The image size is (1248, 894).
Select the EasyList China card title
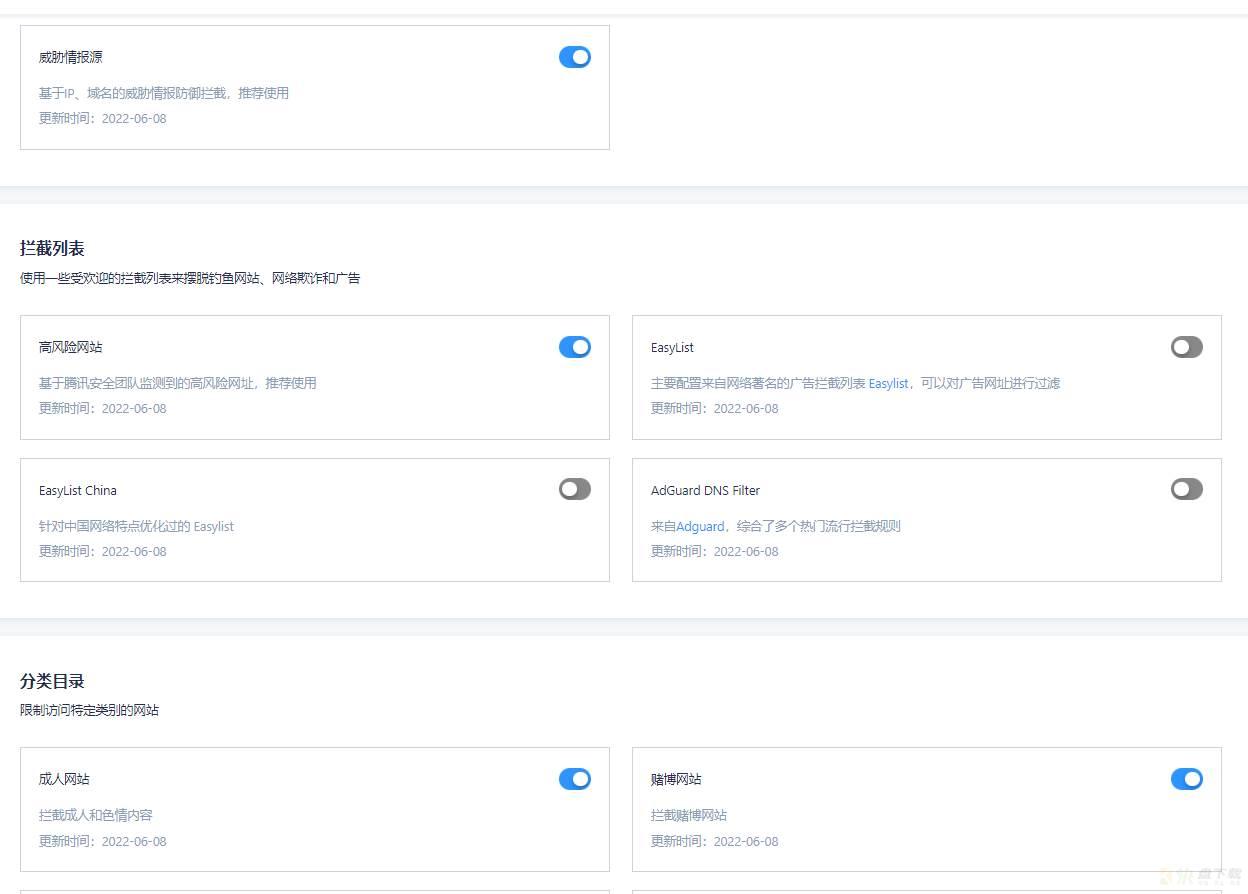(78, 490)
